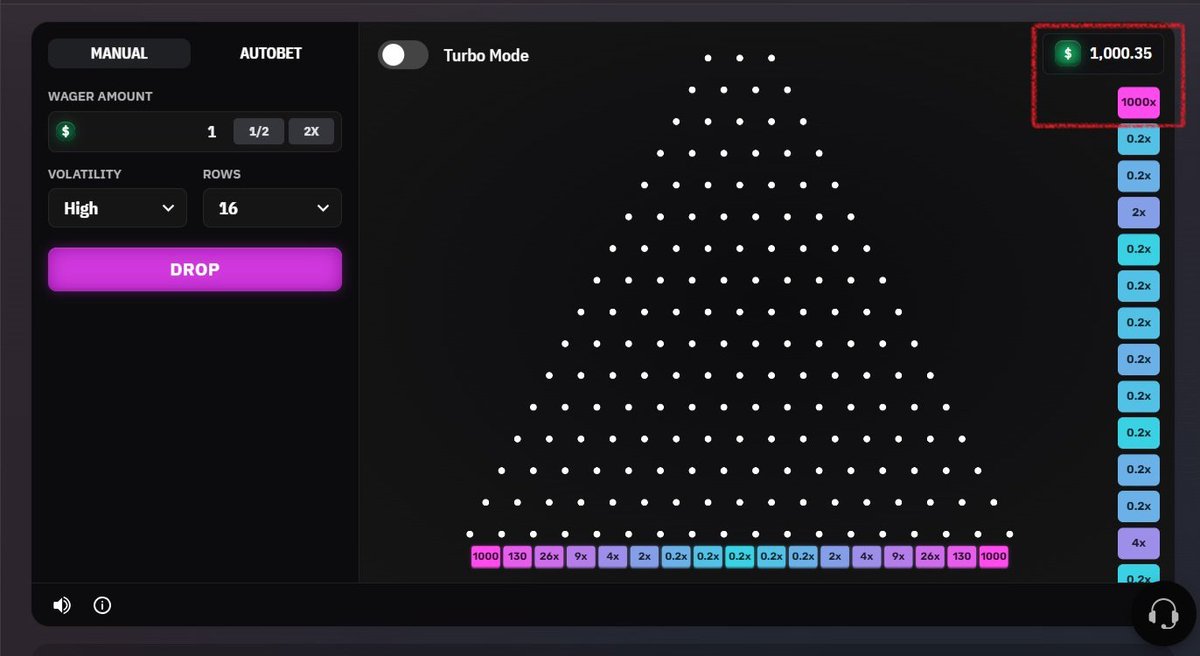Open the game info icon
Image resolution: width=1200 pixels, height=656 pixels.
coord(102,605)
